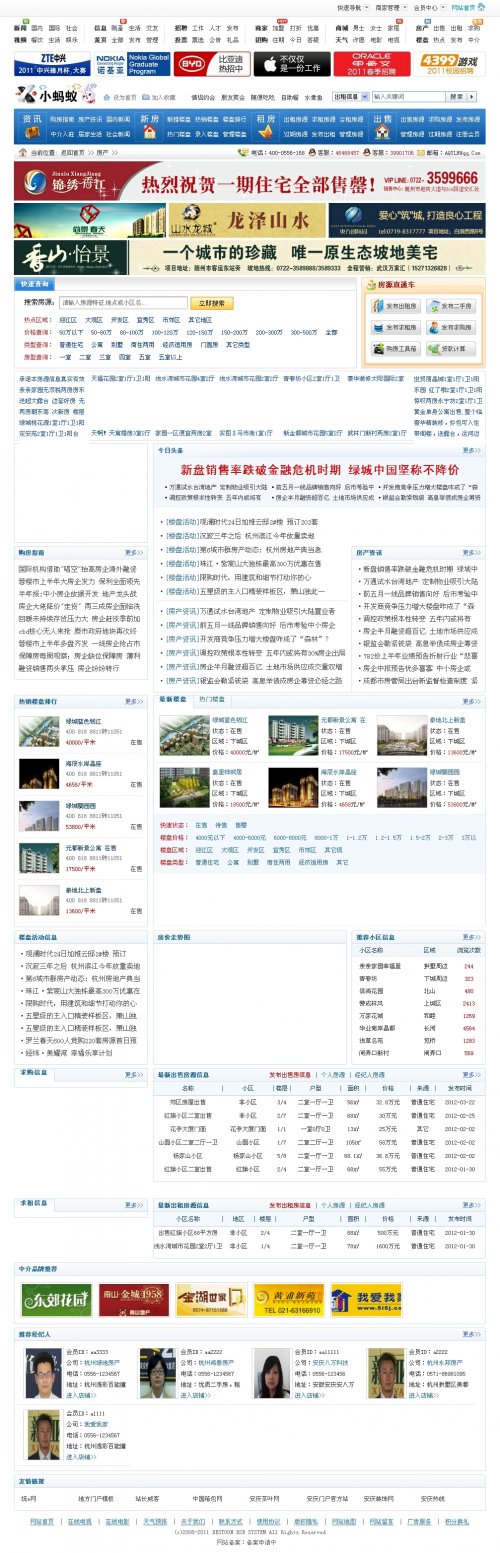Viewport: 500px width, 1553px height.
Task: Click the 网站地图 footer link
Action: click(344, 1521)
